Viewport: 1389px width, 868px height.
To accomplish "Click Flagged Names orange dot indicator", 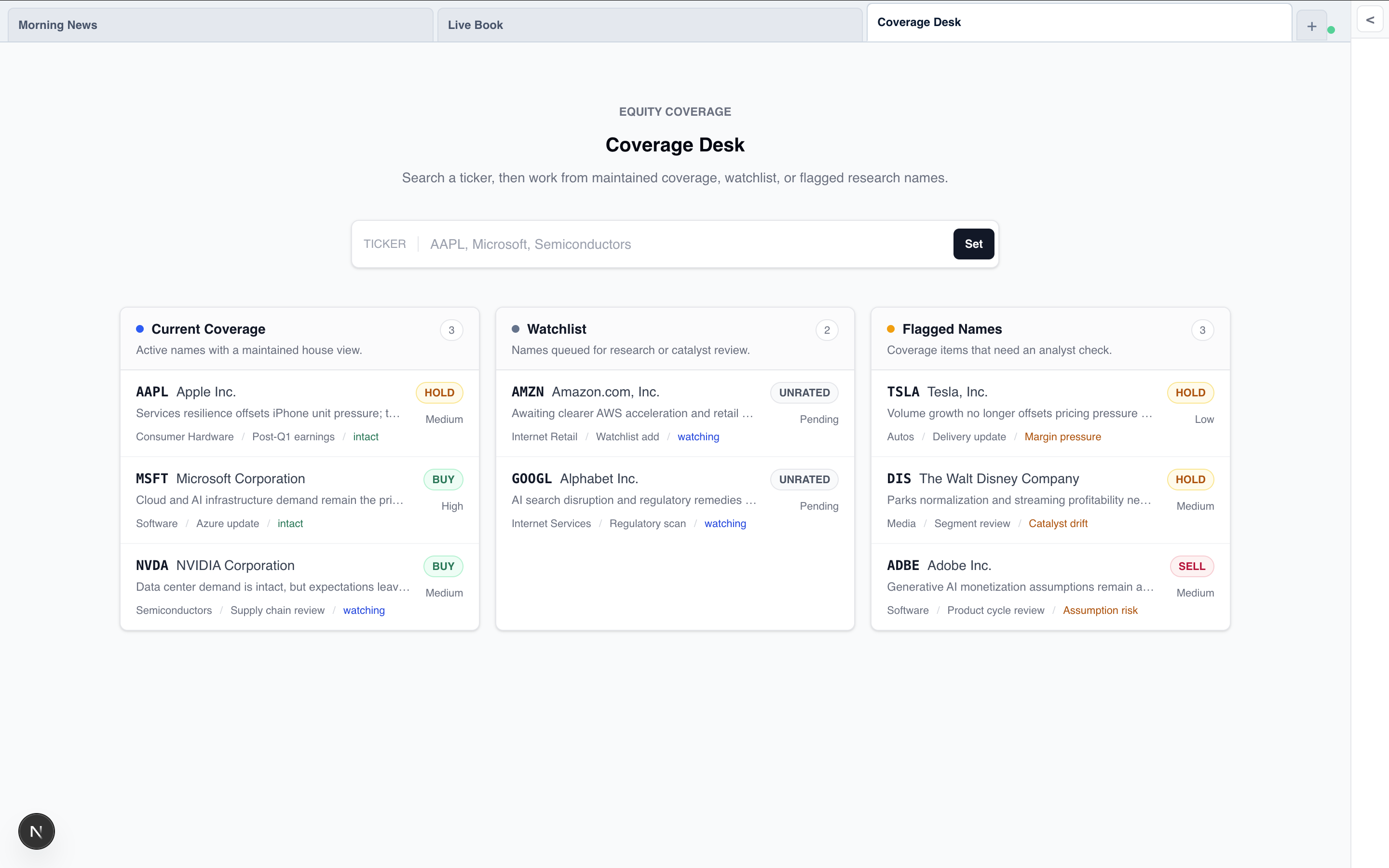I will coord(890,329).
